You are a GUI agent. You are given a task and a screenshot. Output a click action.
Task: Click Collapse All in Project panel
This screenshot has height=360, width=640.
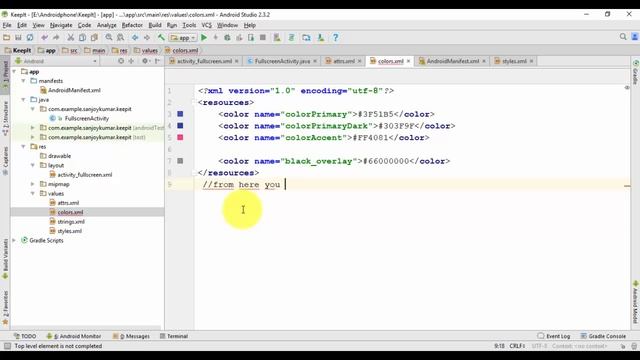pos(131,61)
